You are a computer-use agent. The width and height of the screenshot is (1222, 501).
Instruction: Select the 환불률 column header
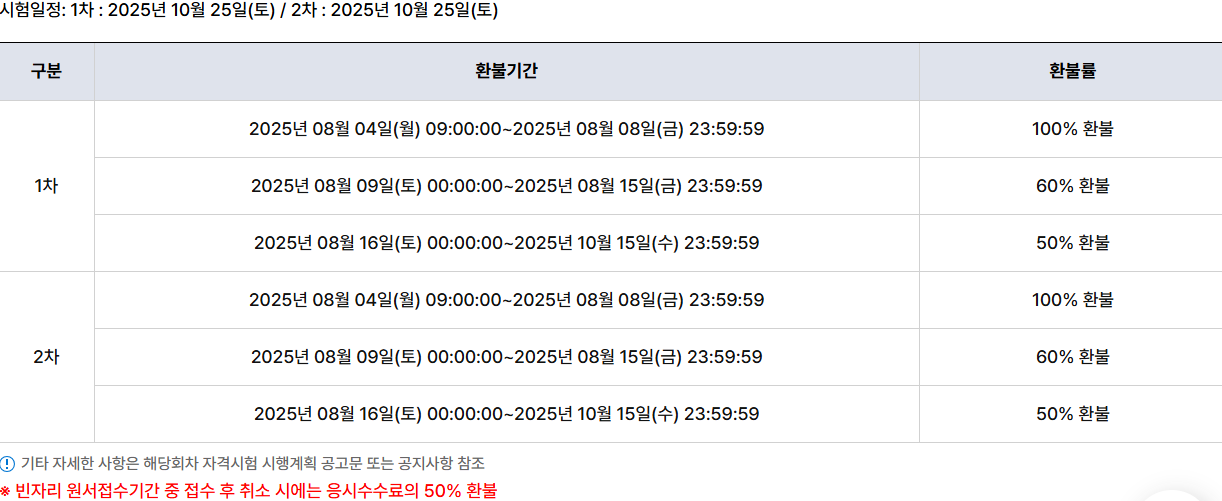pyautogui.click(x=1072, y=72)
